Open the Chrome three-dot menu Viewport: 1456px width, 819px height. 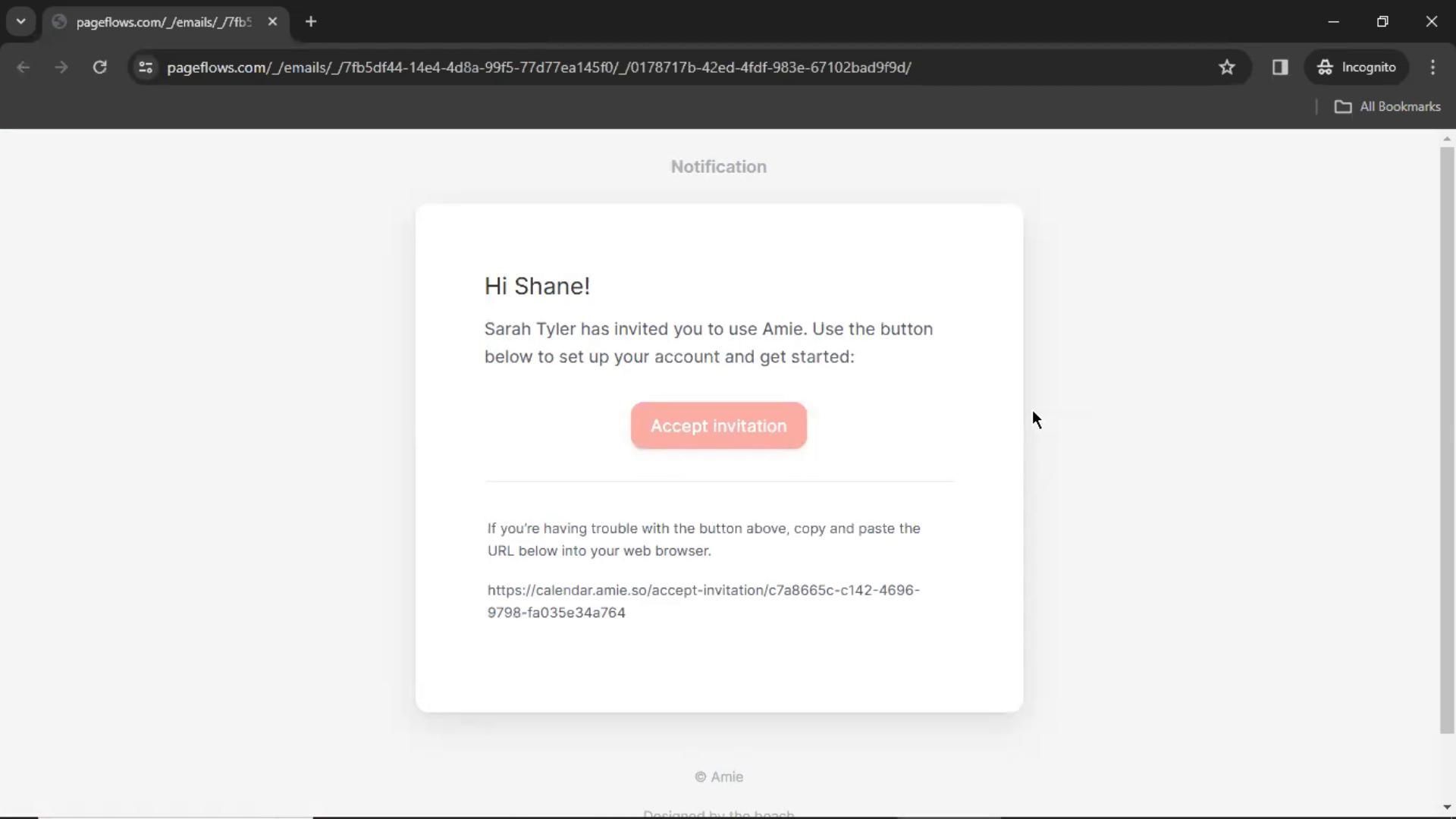pyautogui.click(x=1432, y=67)
